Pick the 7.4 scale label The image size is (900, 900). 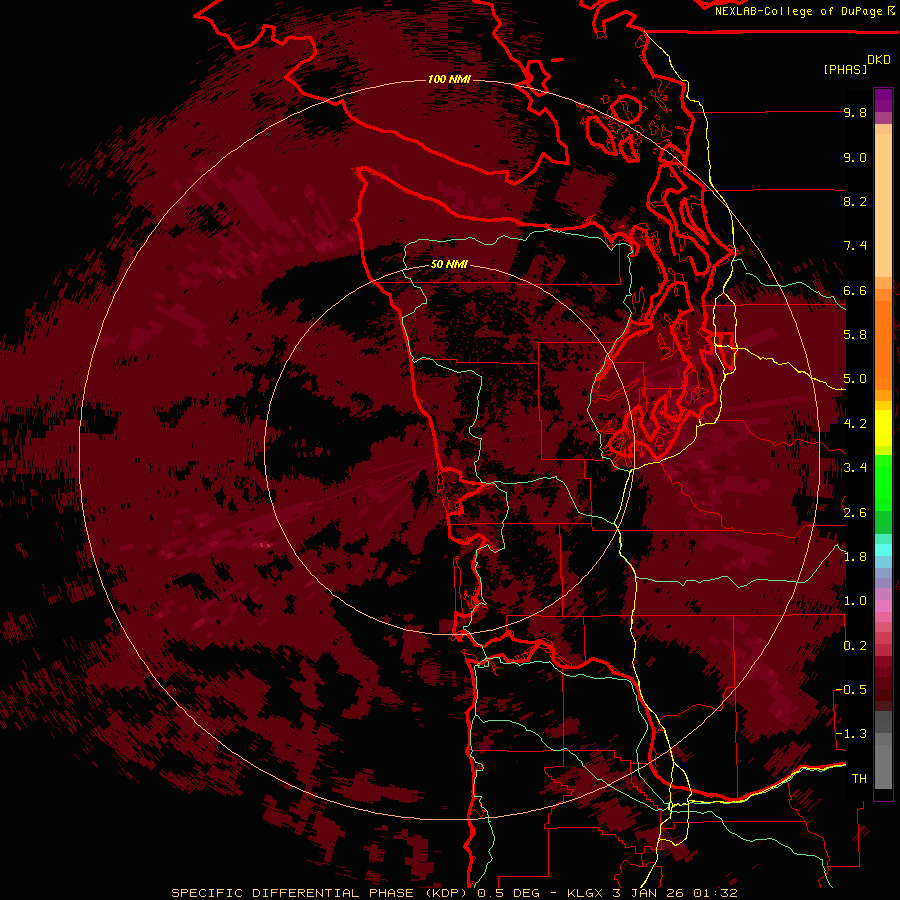click(855, 246)
